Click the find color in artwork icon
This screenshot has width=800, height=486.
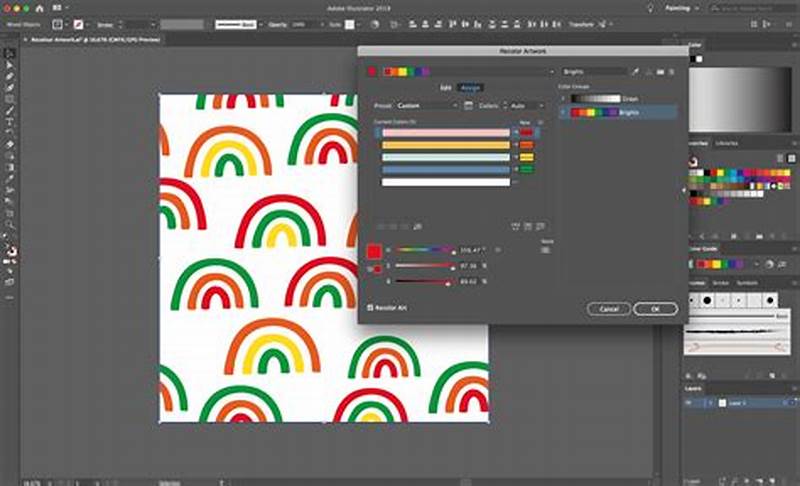point(540,226)
